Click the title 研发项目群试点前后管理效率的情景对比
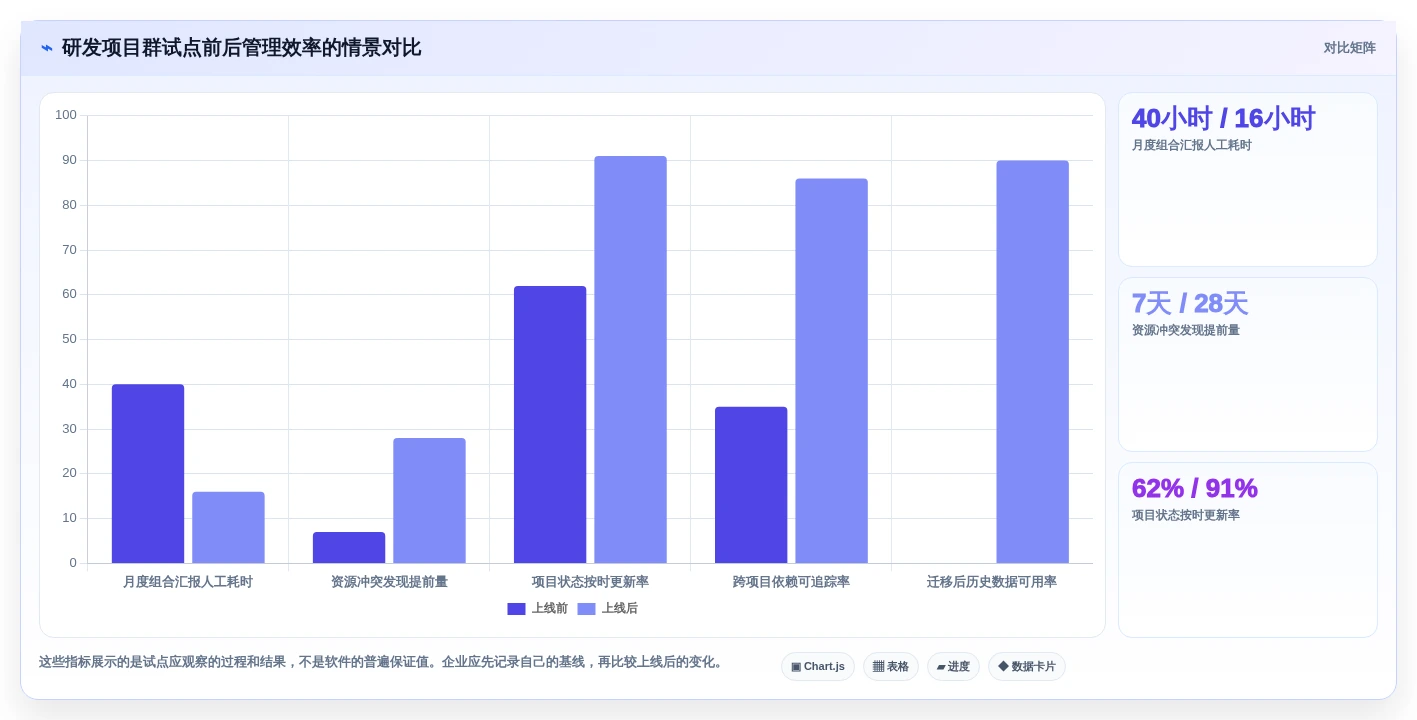1417x720 pixels. pos(241,48)
